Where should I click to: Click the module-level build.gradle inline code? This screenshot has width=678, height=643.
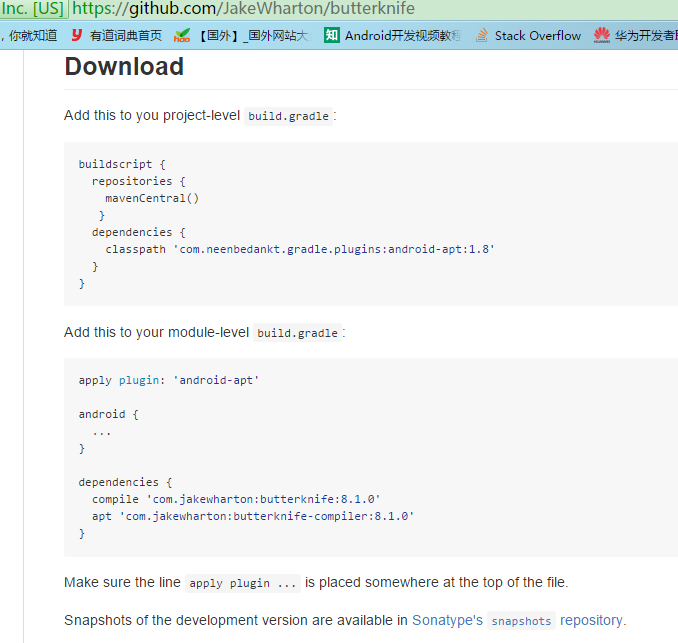click(297, 333)
